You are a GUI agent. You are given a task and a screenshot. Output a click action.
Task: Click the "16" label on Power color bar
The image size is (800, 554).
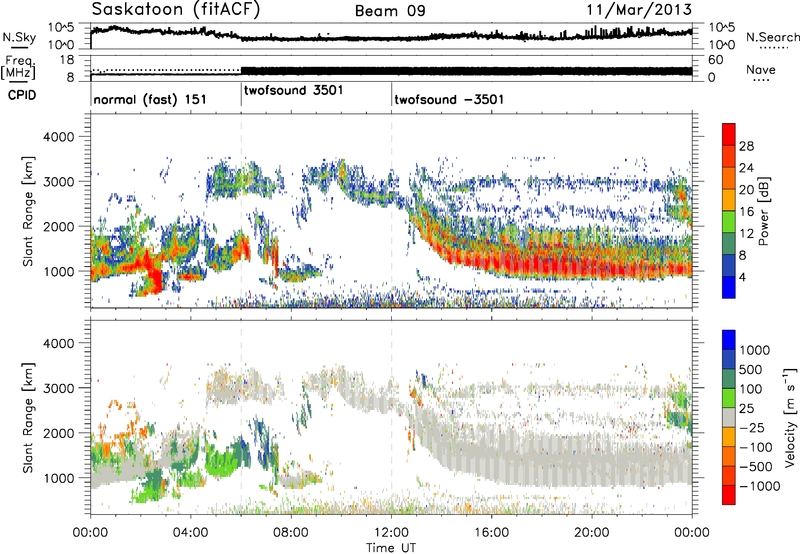(746, 212)
